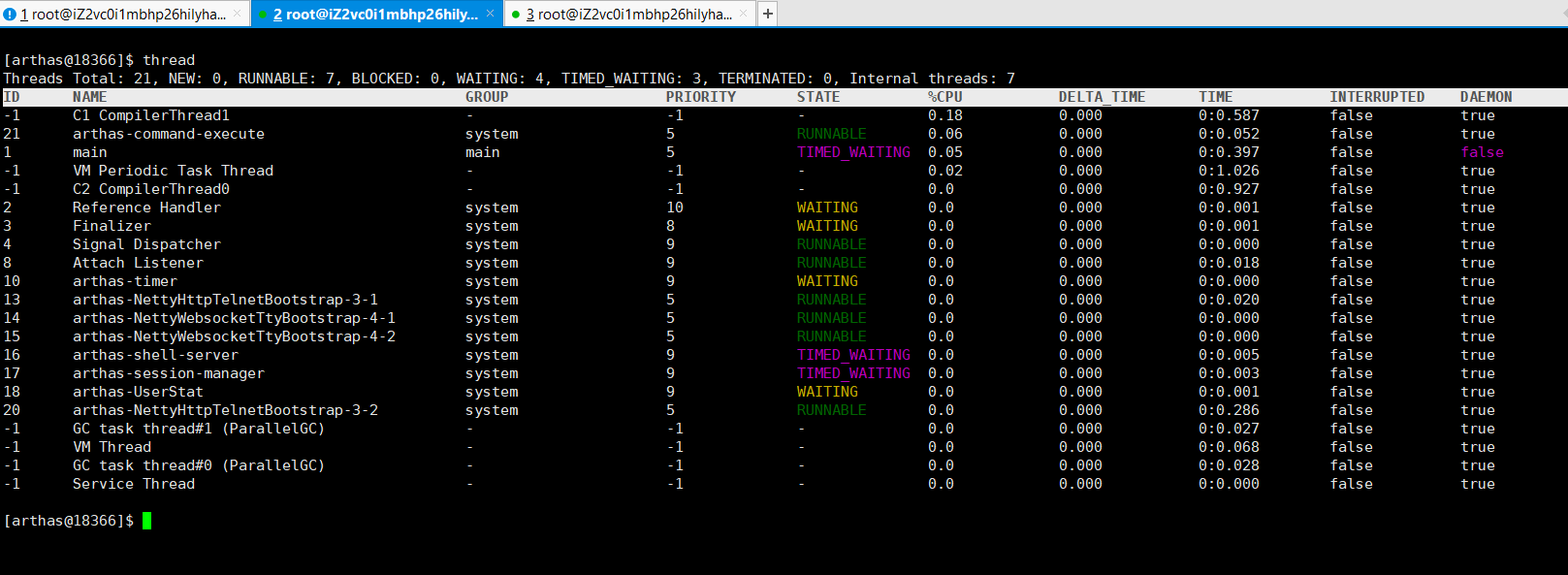Click the 'C2 CompilerThread0' thread name

(151, 189)
